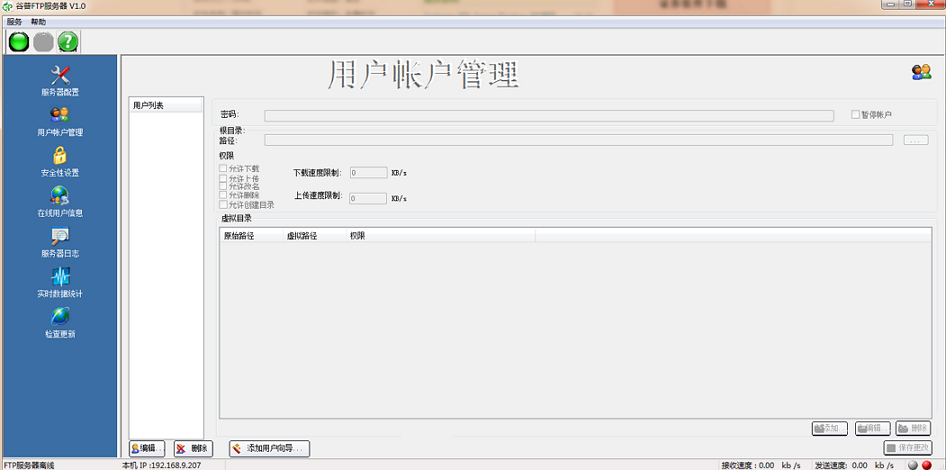Screen dimensions: 946x470
Task: Open the 帮助 menu
Action: point(38,21)
